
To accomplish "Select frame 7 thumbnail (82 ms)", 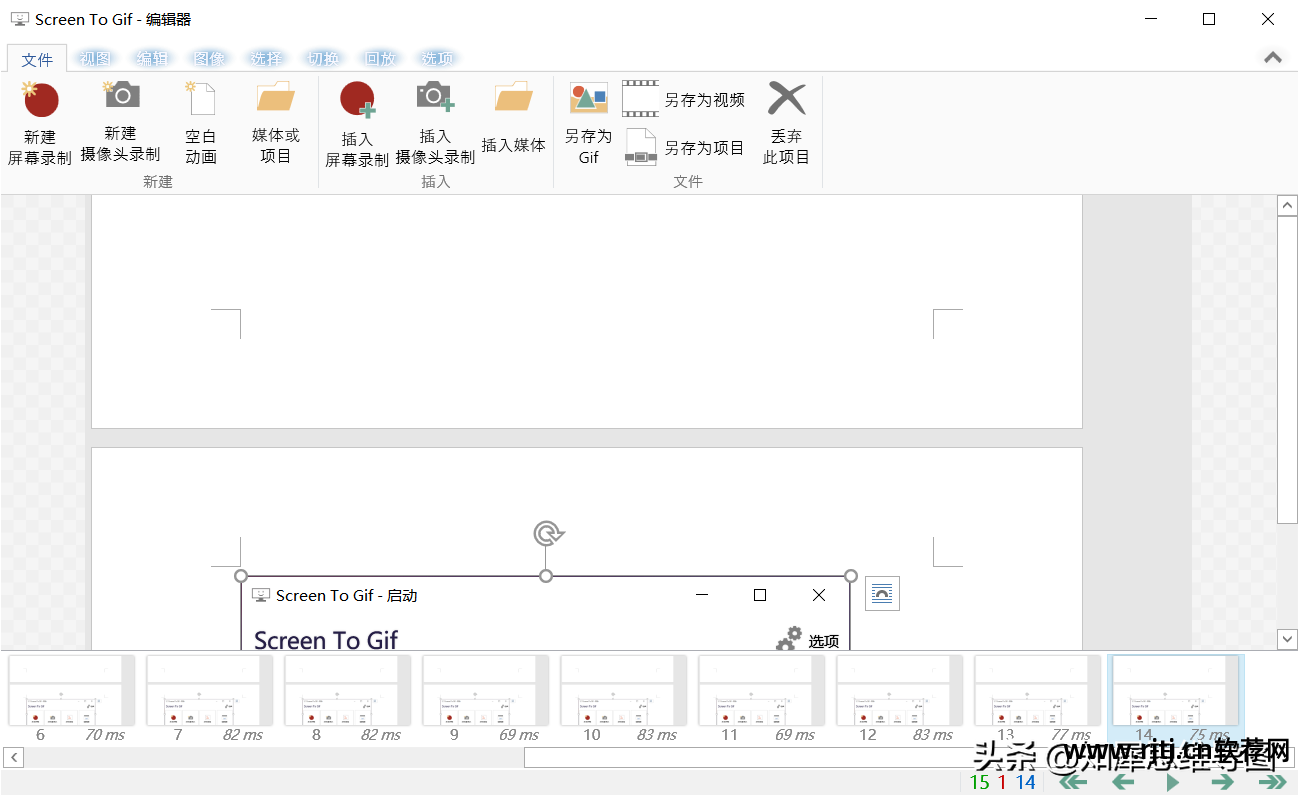I will (x=209, y=699).
